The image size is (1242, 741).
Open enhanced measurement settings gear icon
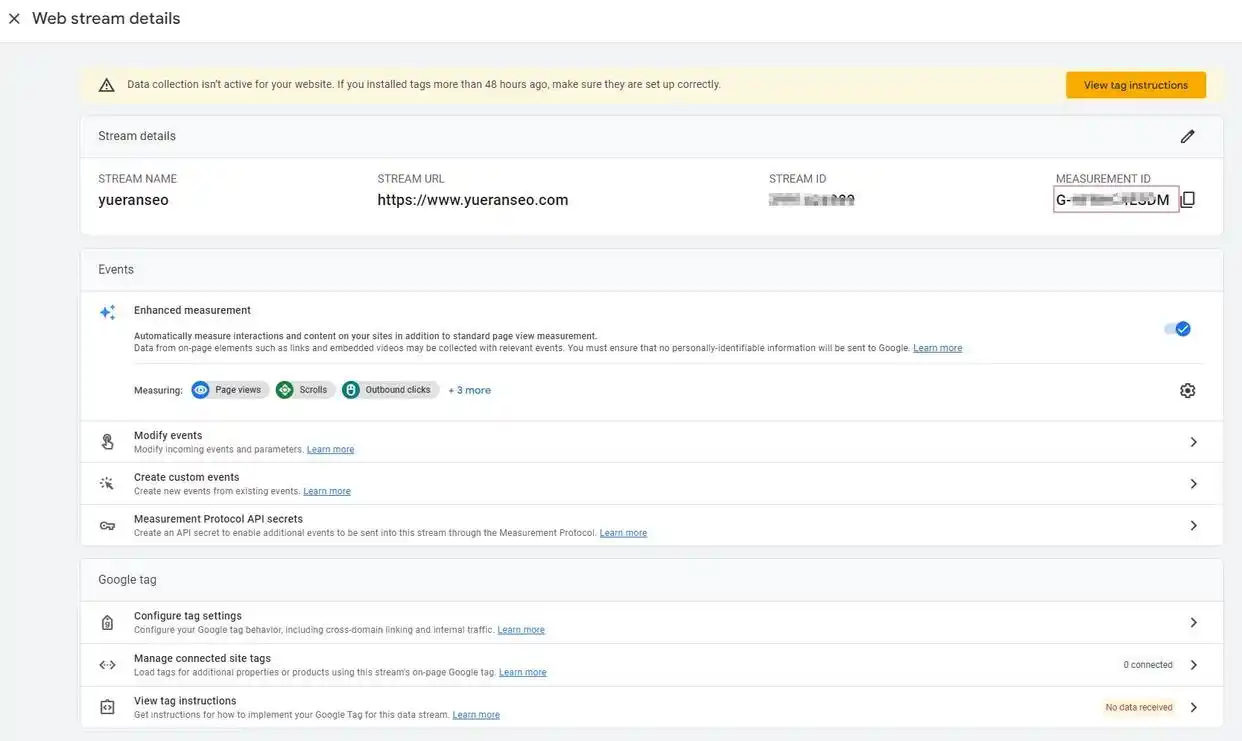[1187, 391]
